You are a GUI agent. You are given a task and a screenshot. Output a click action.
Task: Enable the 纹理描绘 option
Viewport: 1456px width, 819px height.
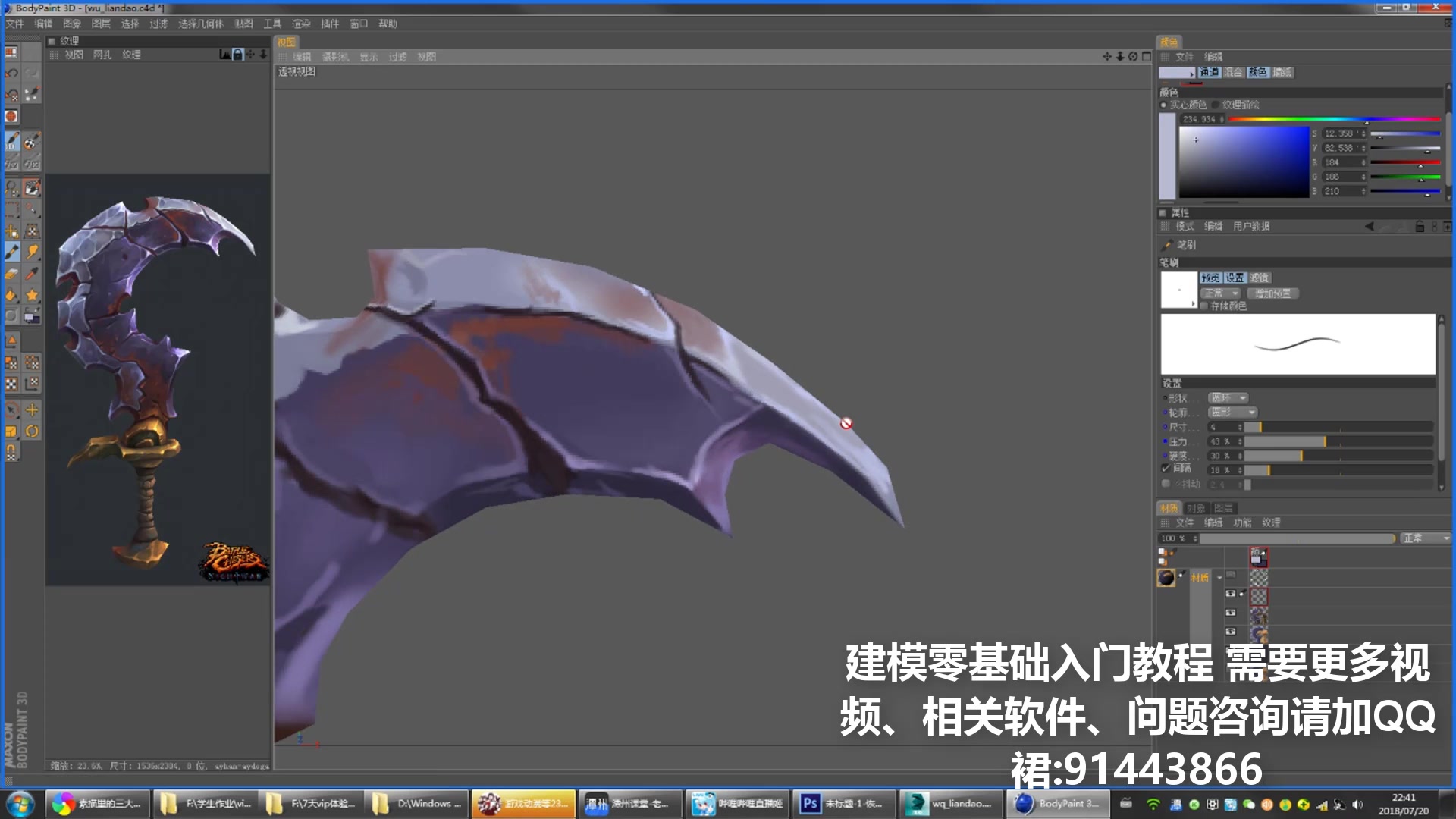click(1216, 105)
